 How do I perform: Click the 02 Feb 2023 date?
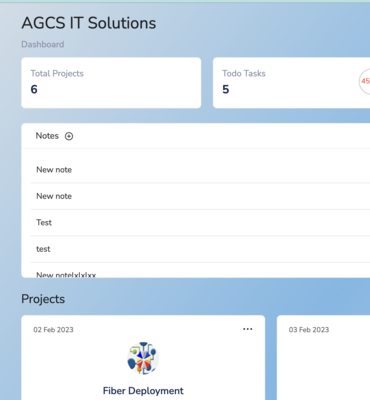(53, 330)
